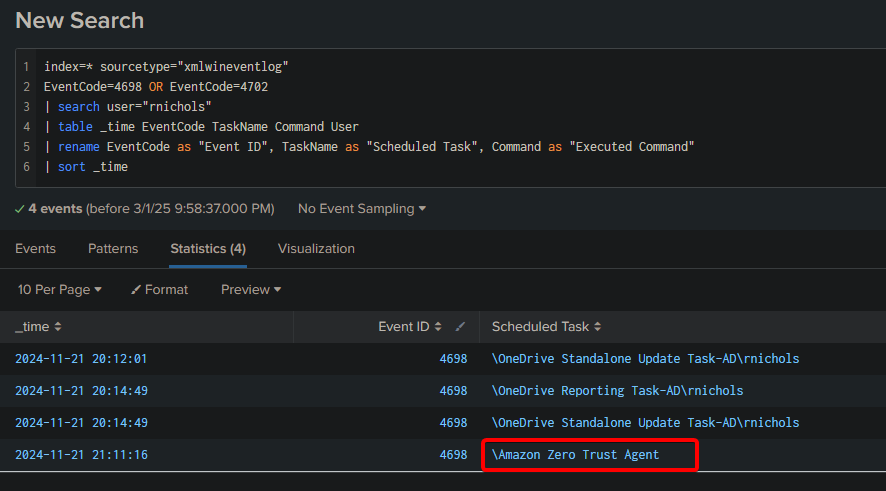Open the 10 Per Page dropdown
This screenshot has width=886, height=491.
coord(59,289)
